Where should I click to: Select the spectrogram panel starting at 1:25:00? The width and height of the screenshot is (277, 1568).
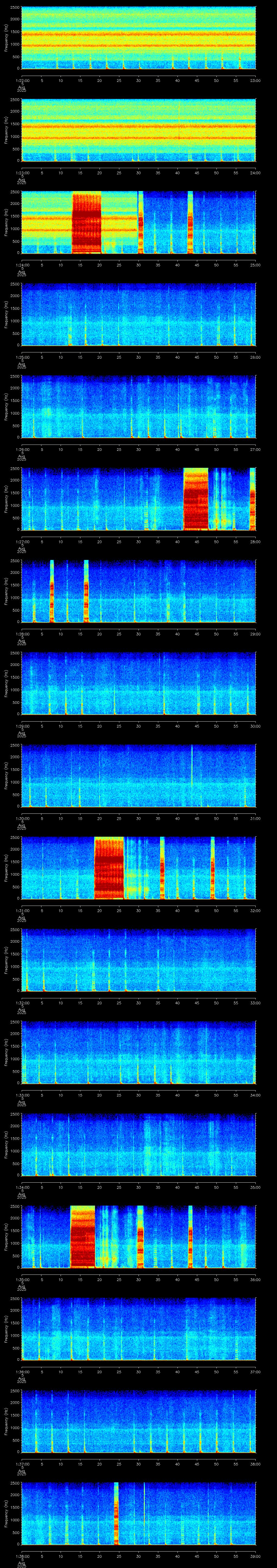139,314
